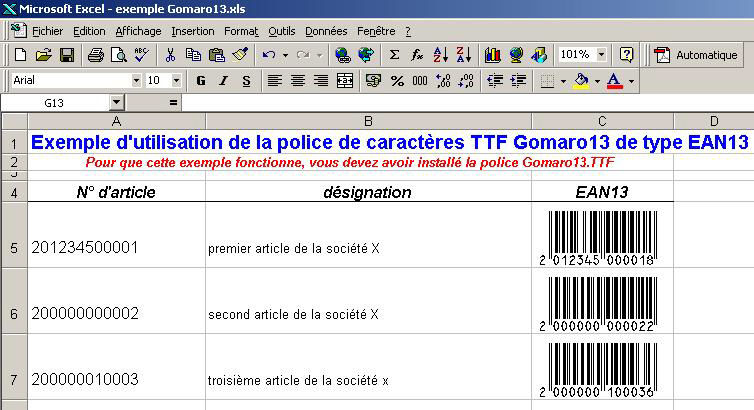Apply the yellow fill color bucket
Image resolution: width=754 pixels, height=410 pixels.
(x=581, y=80)
